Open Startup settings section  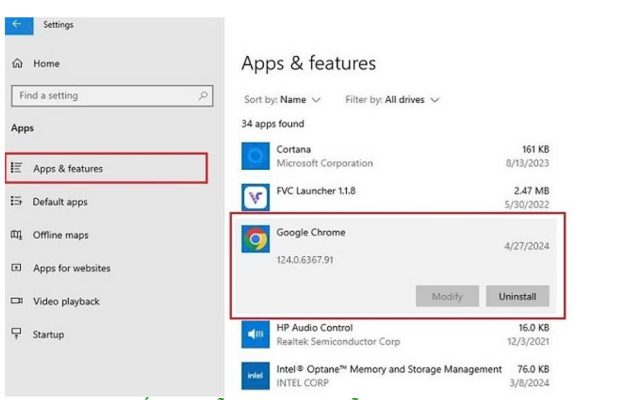(x=49, y=335)
